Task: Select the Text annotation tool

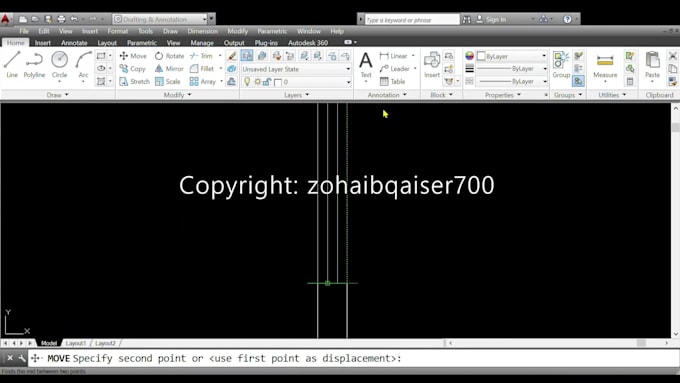Action: (366, 65)
